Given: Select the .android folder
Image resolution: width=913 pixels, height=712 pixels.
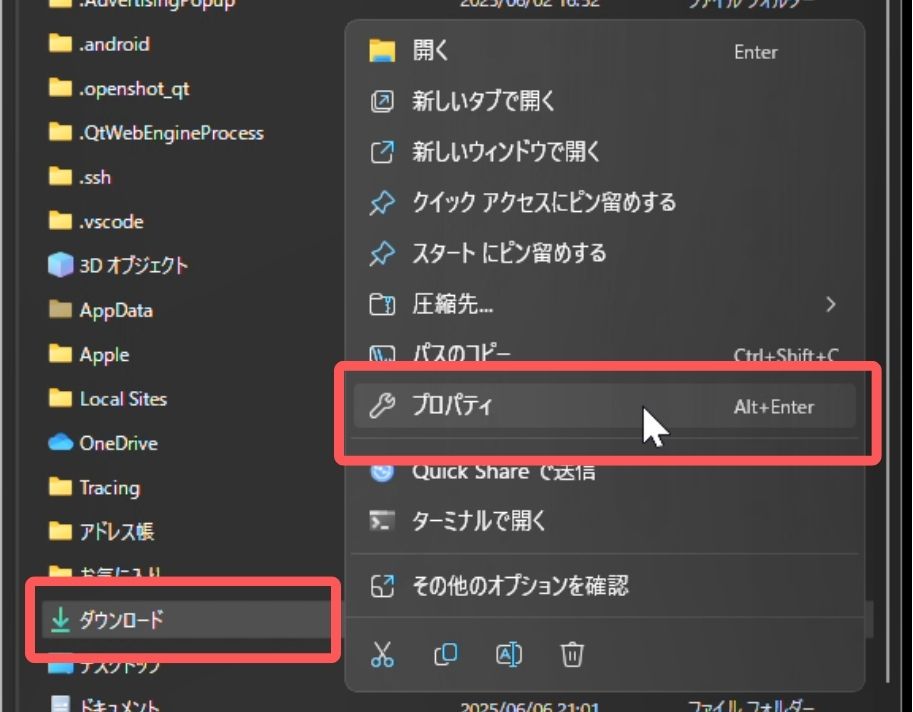Looking at the screenshot, I should click(99, 44).
